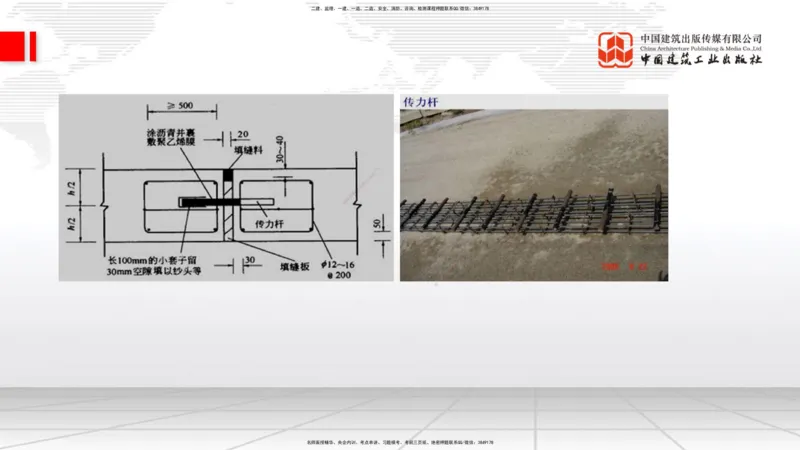This screenshot has width=800, height=450.
Task: Click the joint cross-section diagram
Action: tap(225, 188)
